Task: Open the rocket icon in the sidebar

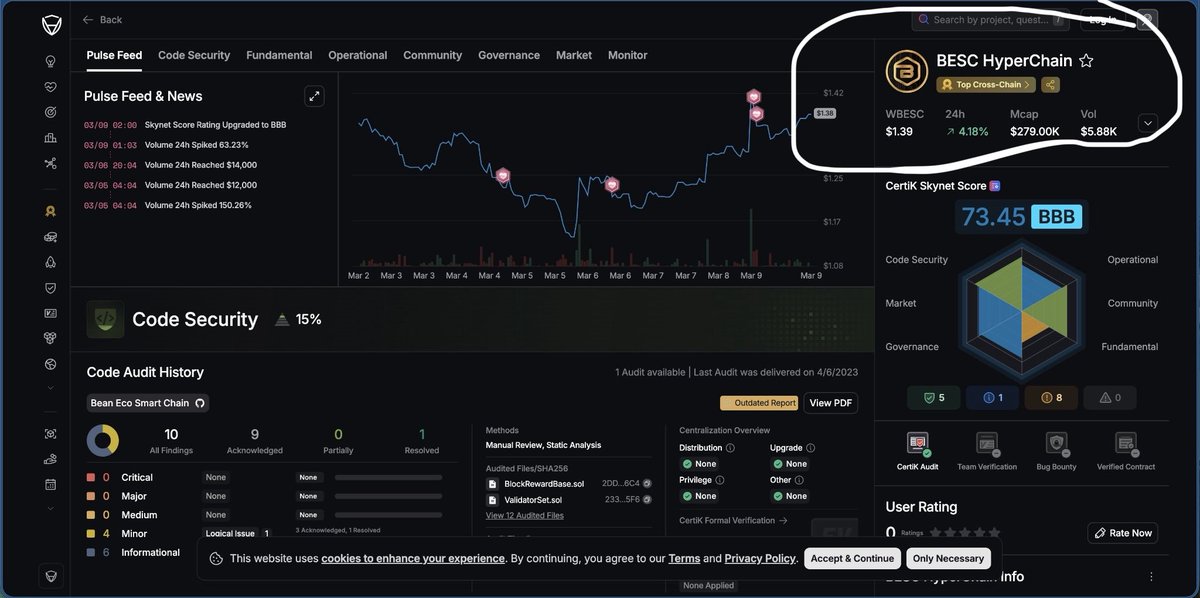Action: pyautogui.click(x=50, y=262)
